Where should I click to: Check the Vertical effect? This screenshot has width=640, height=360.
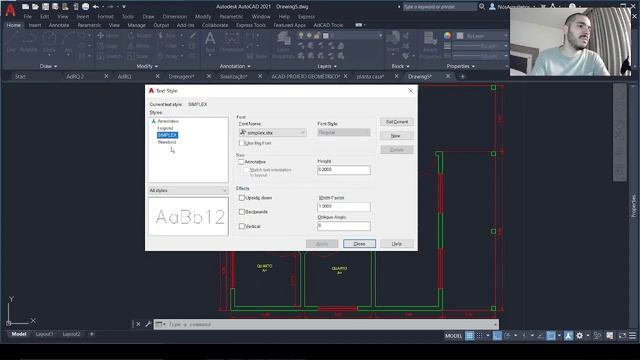click(x=241, y=226)
